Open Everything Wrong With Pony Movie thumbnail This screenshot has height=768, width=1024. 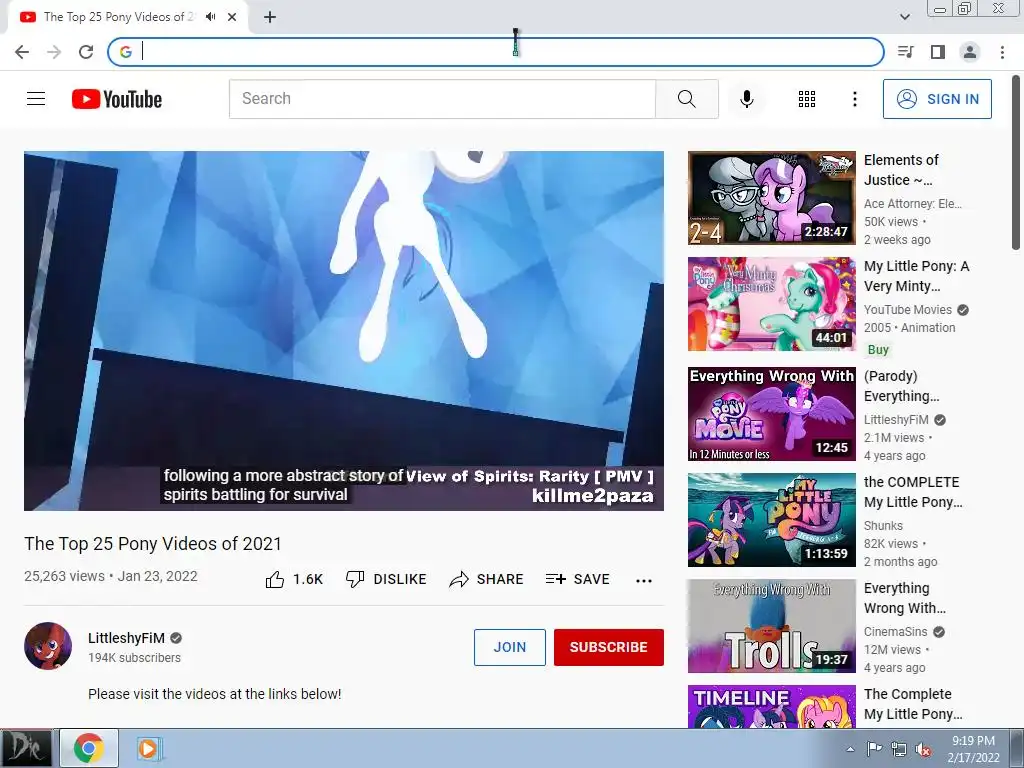tap(771, 413)
